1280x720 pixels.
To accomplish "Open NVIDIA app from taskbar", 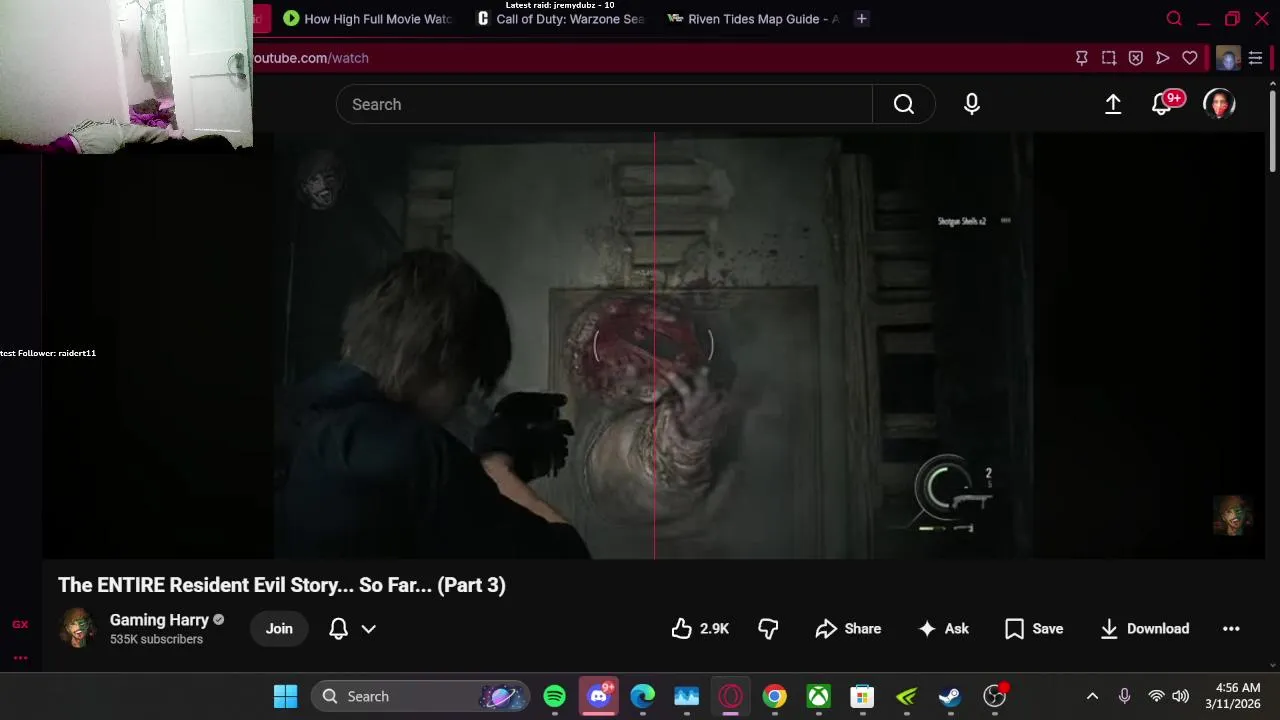I will 906,696.
